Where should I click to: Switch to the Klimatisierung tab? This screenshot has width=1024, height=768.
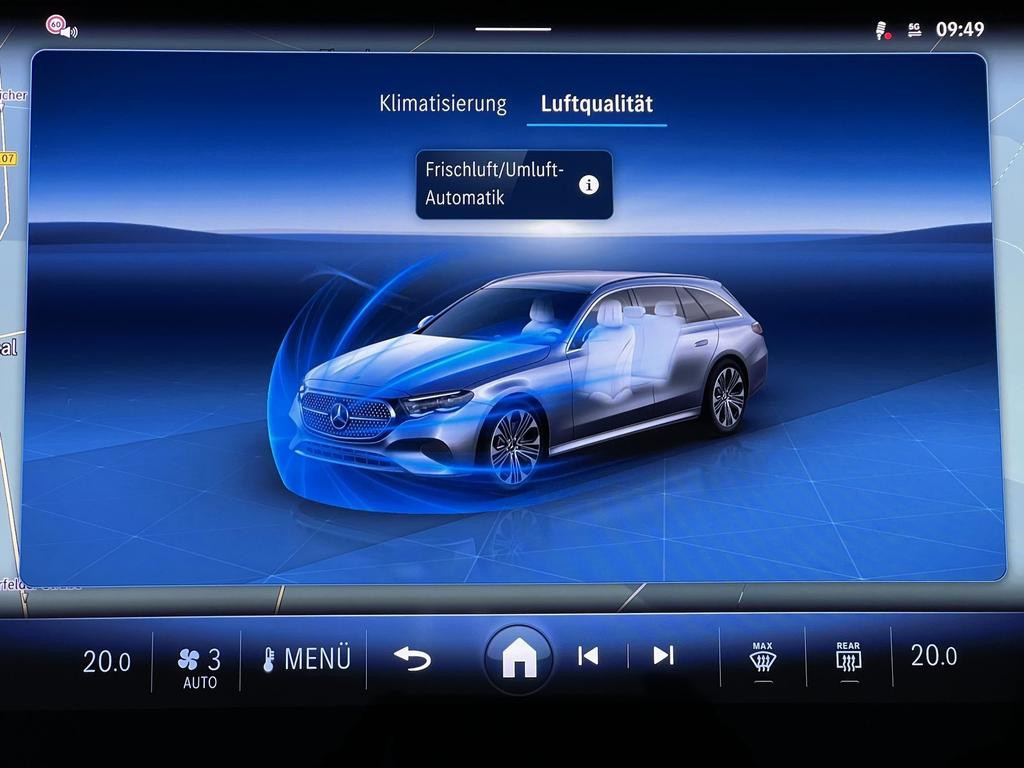[443, 104]
